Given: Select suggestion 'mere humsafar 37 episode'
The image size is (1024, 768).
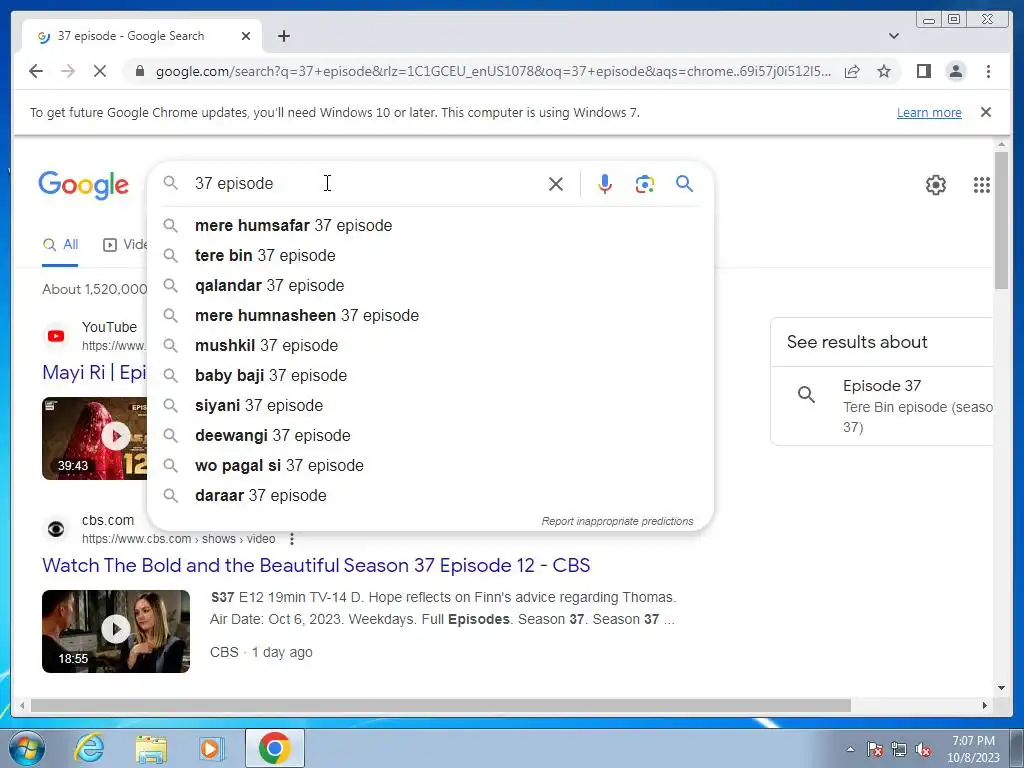Looking at the screenshot, I should pyautogui.click(x=430, y=225).
